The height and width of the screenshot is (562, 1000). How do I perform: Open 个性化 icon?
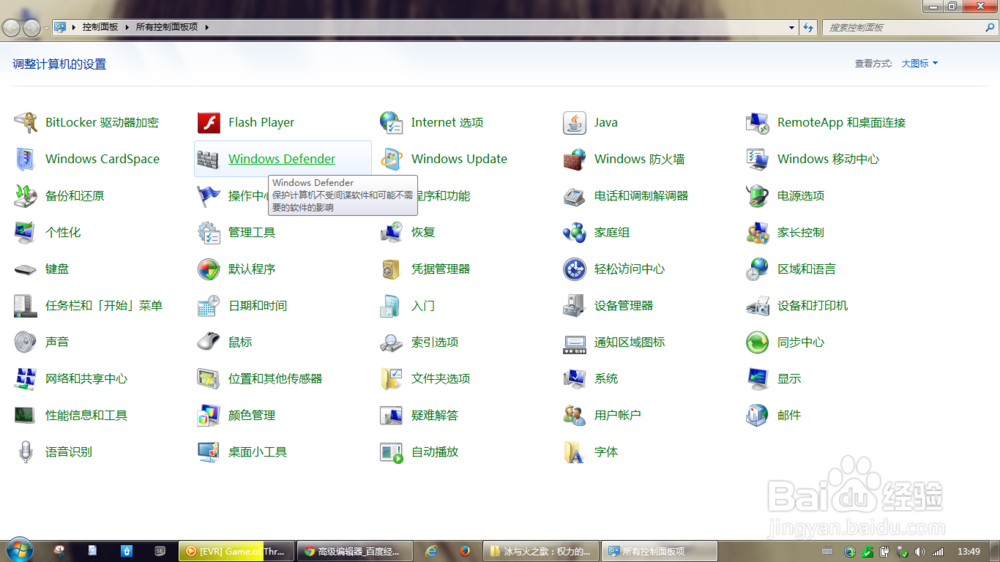pos(26,232)
